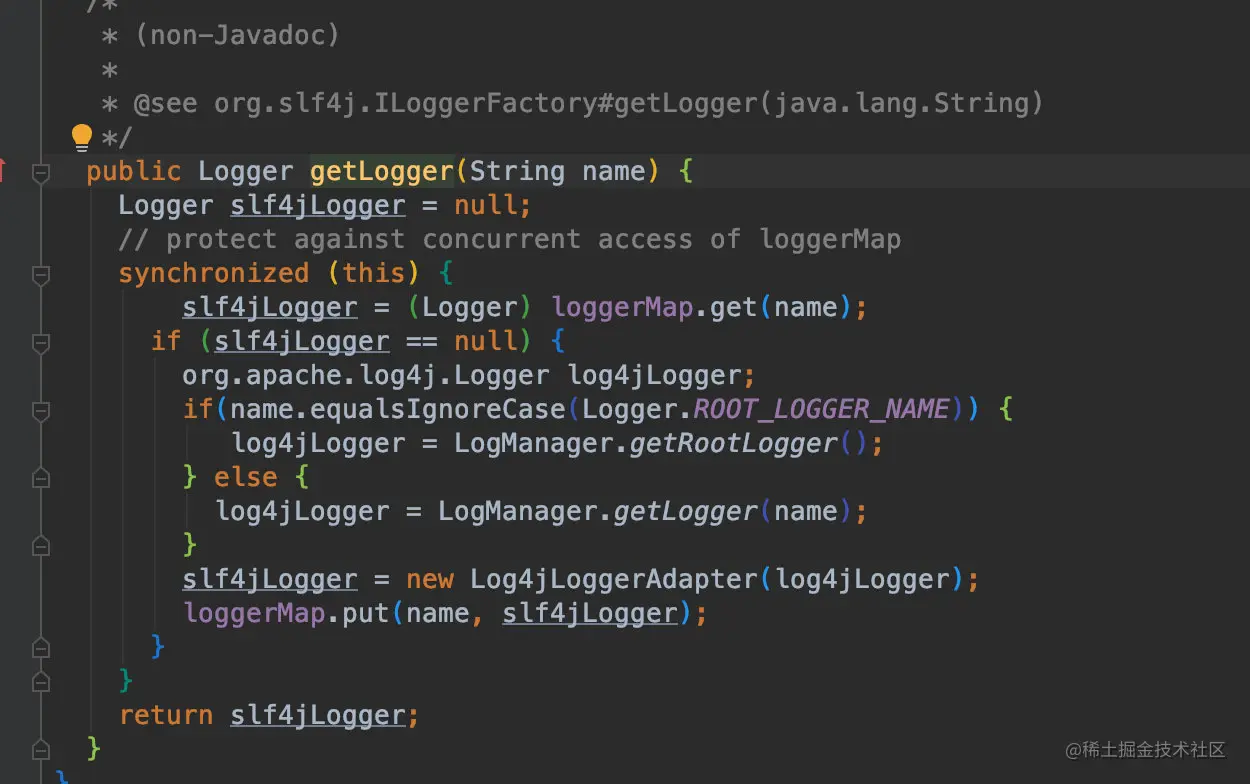1250x784 pixels.
Task: Click fold end marker below the return statement
Action: [x=41, y=749]
